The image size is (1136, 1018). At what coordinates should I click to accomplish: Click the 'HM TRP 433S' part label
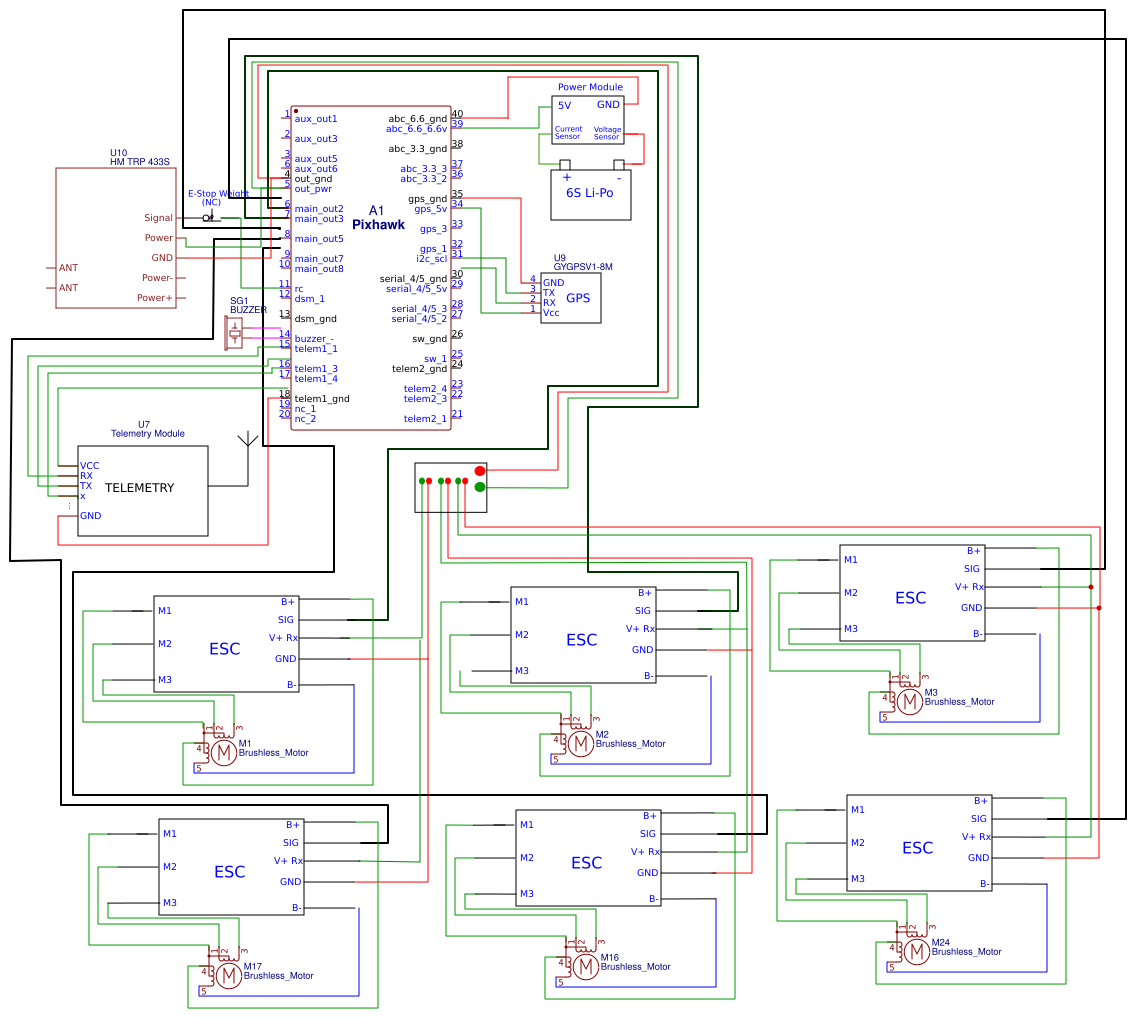[x=140, y=162]
